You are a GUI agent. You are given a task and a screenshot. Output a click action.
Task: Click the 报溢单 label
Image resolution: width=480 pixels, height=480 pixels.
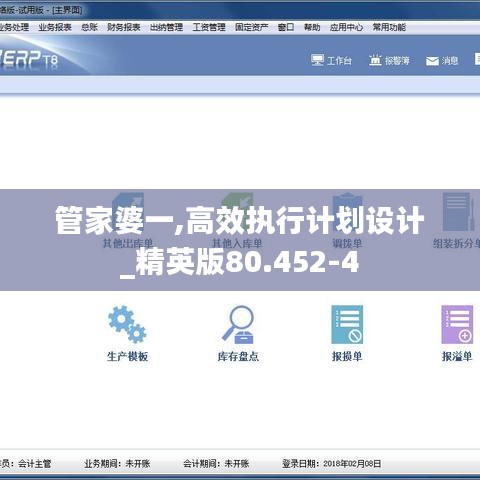pyautogui.click(x=457, y=356)
